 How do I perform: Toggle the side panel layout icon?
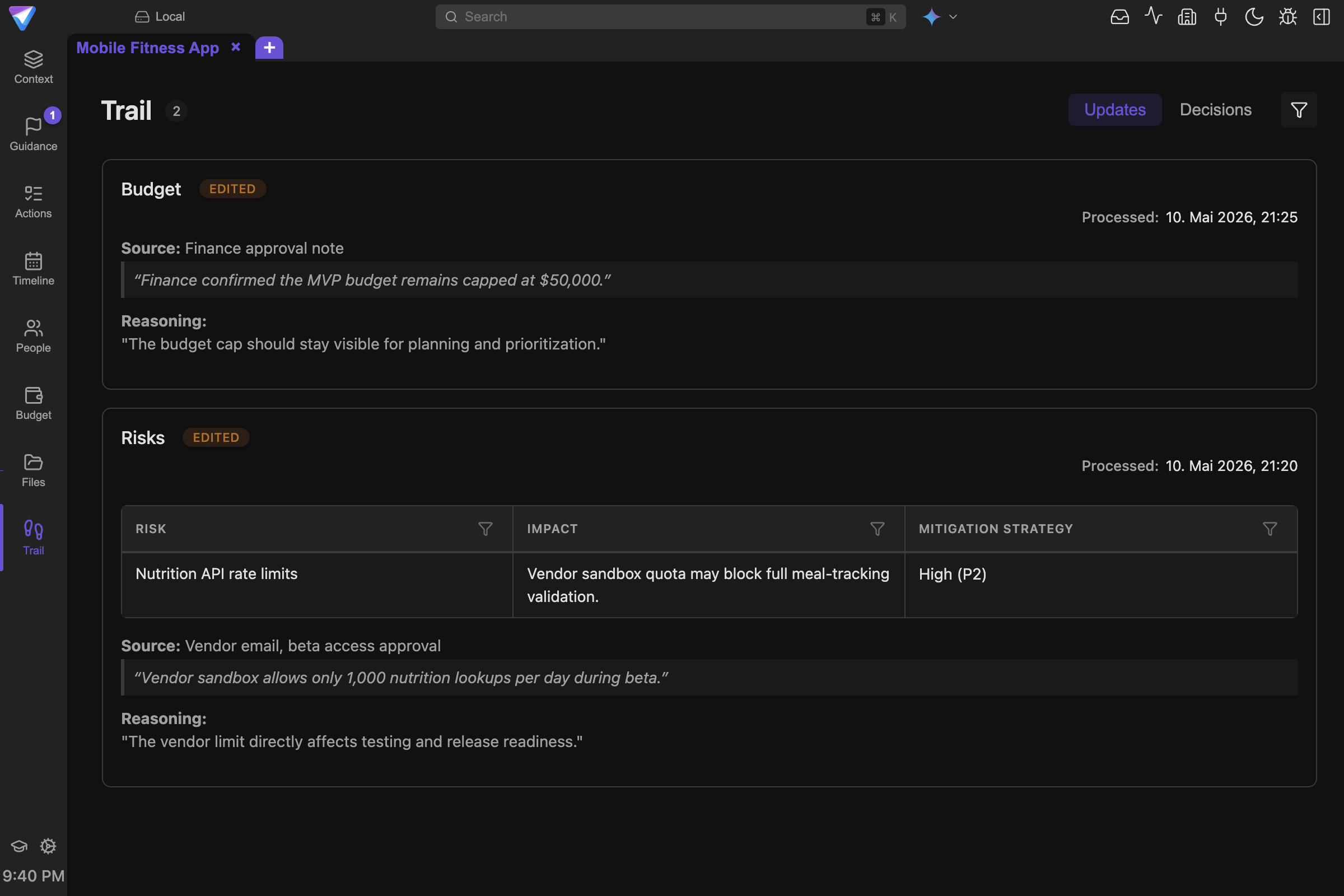point(1321,17)
